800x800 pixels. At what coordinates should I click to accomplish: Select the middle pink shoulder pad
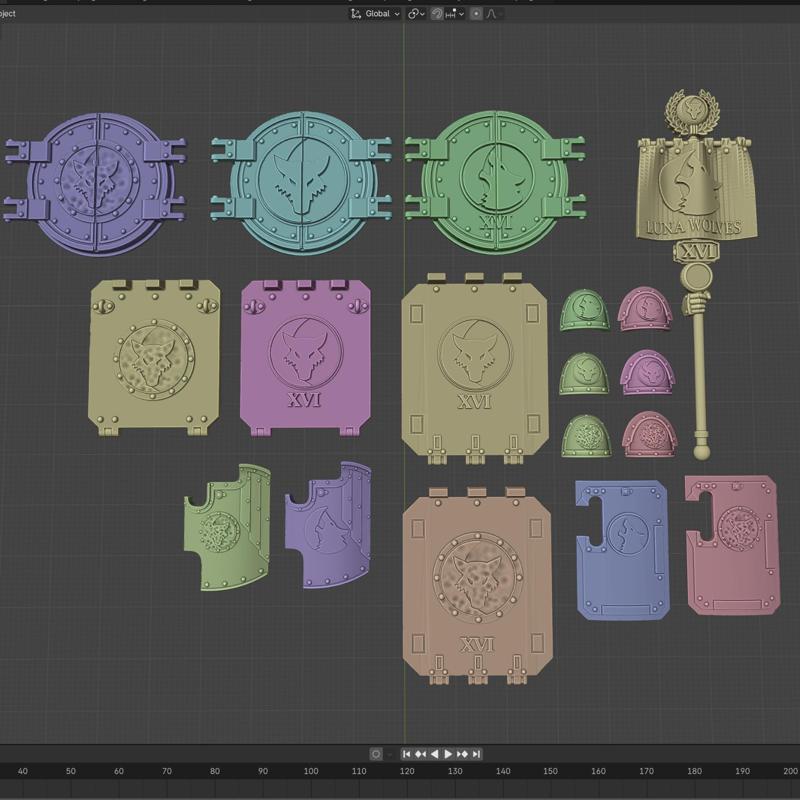tap(647, 372)
